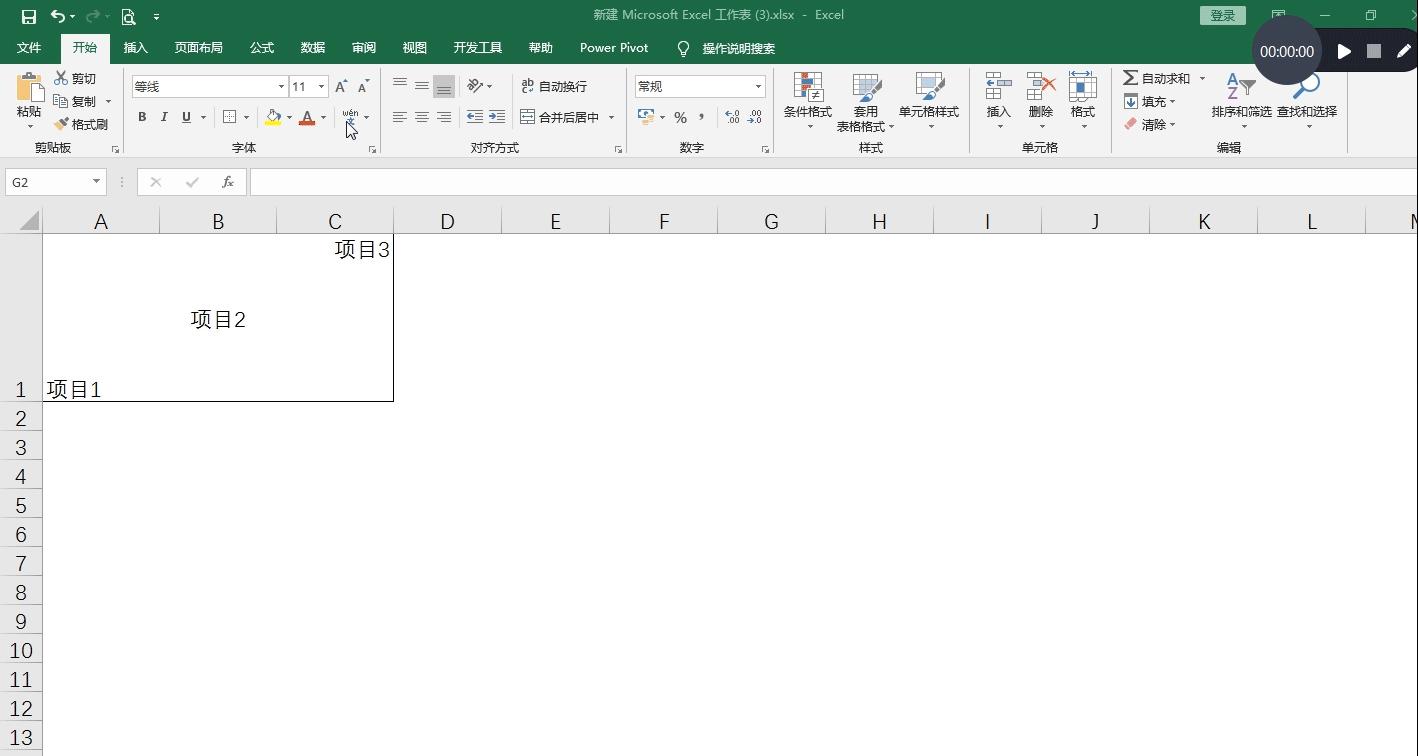Click the 登录 sign-in button
The height and width of the screenshot is (756, 1418).
(x=1222, y=15)
